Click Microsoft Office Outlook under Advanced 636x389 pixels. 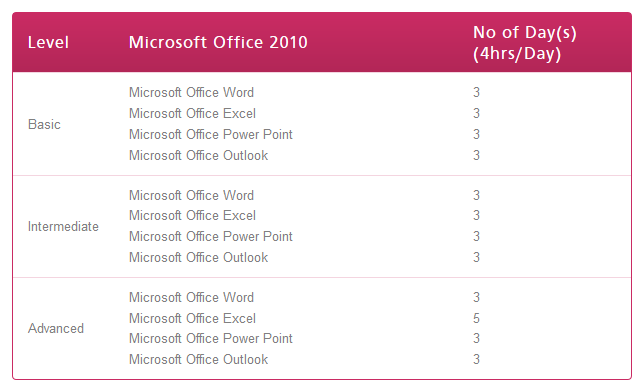(198, 359)
